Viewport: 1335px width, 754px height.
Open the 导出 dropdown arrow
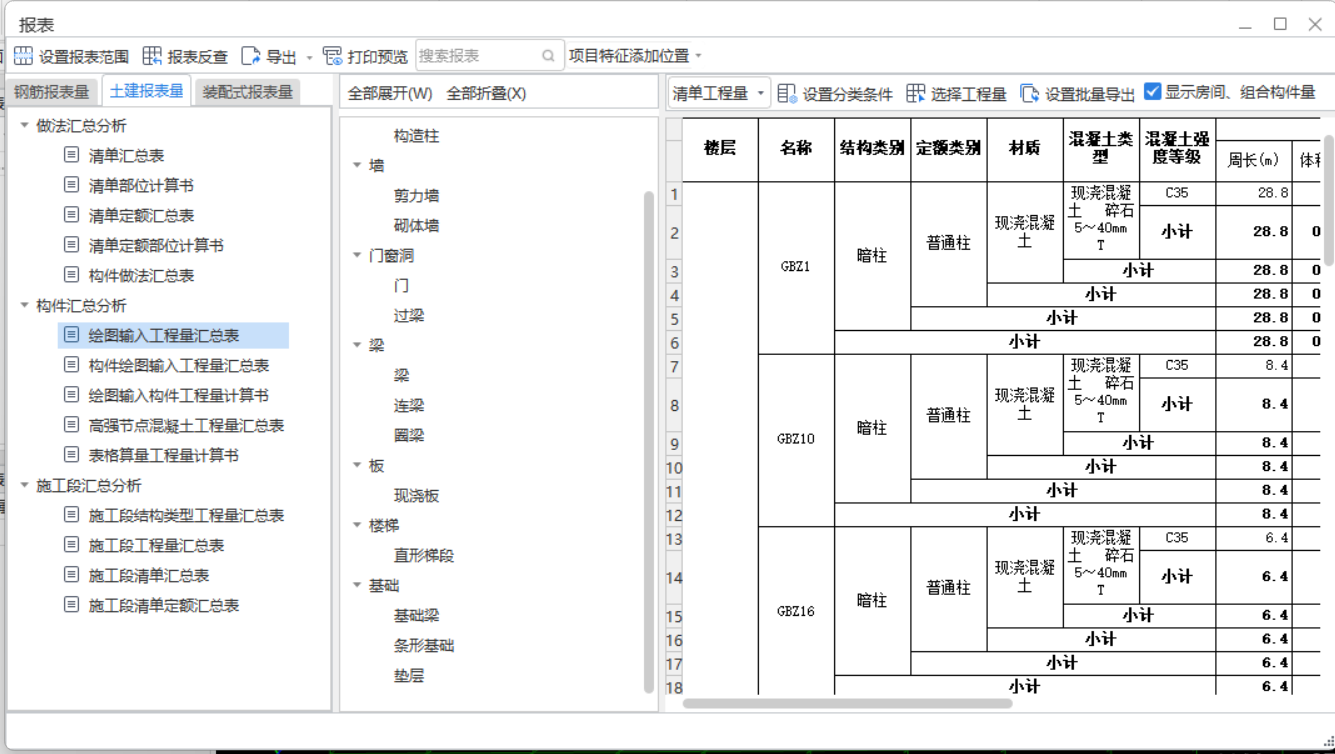[x=309, y=57]
